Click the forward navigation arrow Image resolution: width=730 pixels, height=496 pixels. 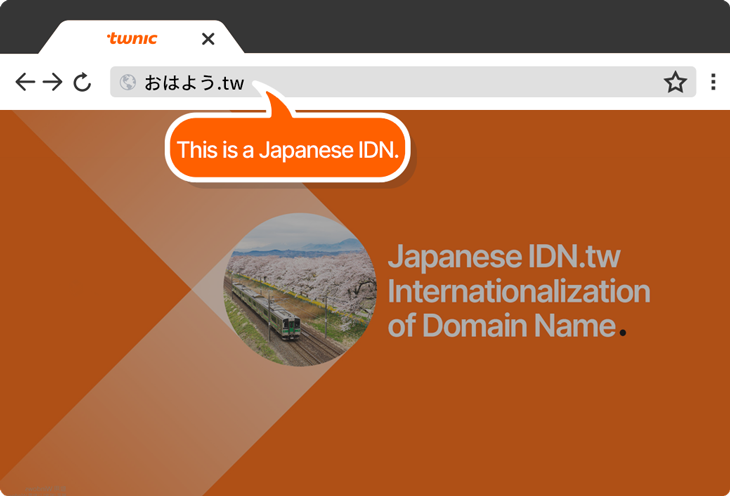(x=53, y=82)
